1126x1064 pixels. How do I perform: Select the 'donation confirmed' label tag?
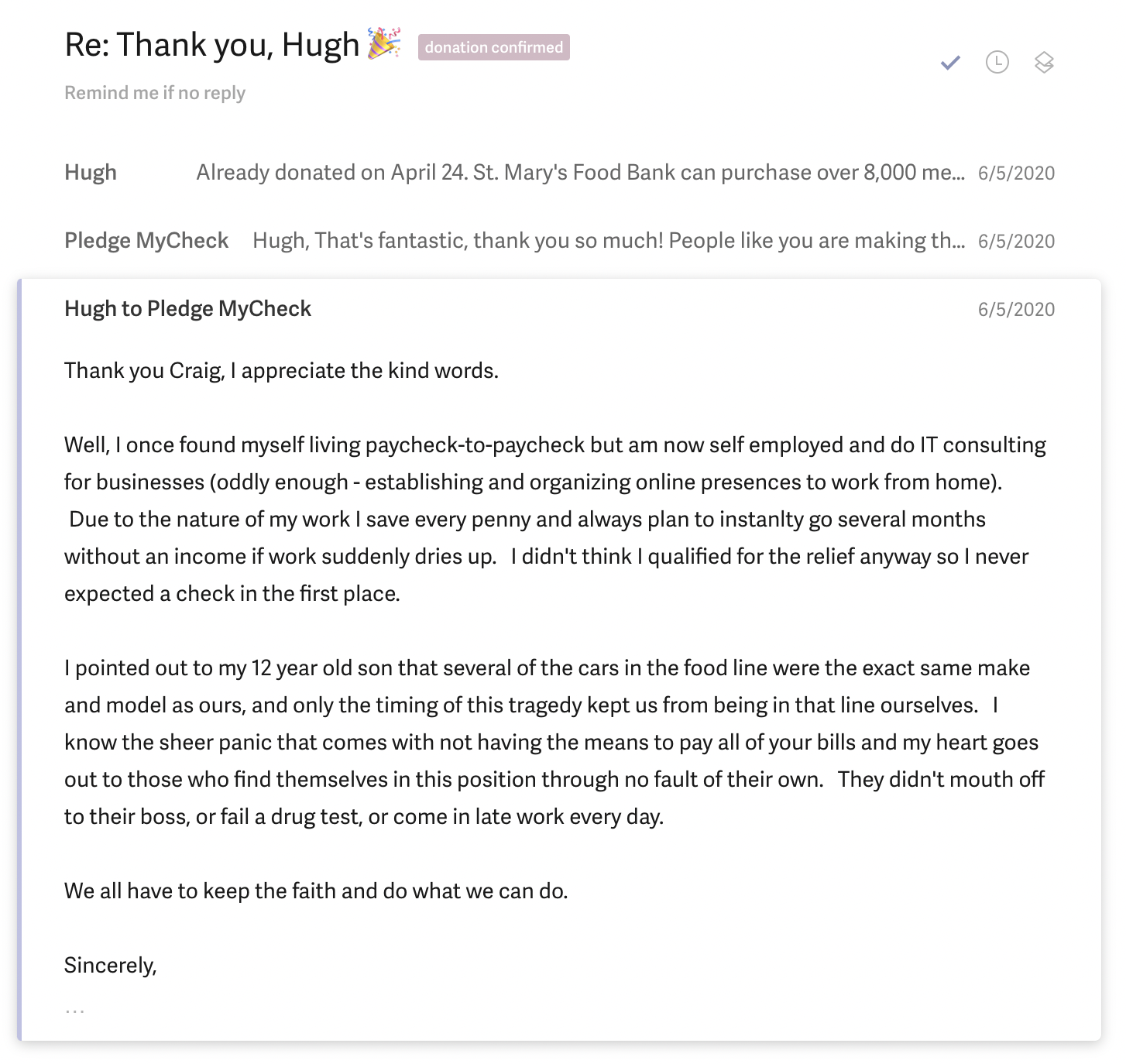(x=494, y=47)
